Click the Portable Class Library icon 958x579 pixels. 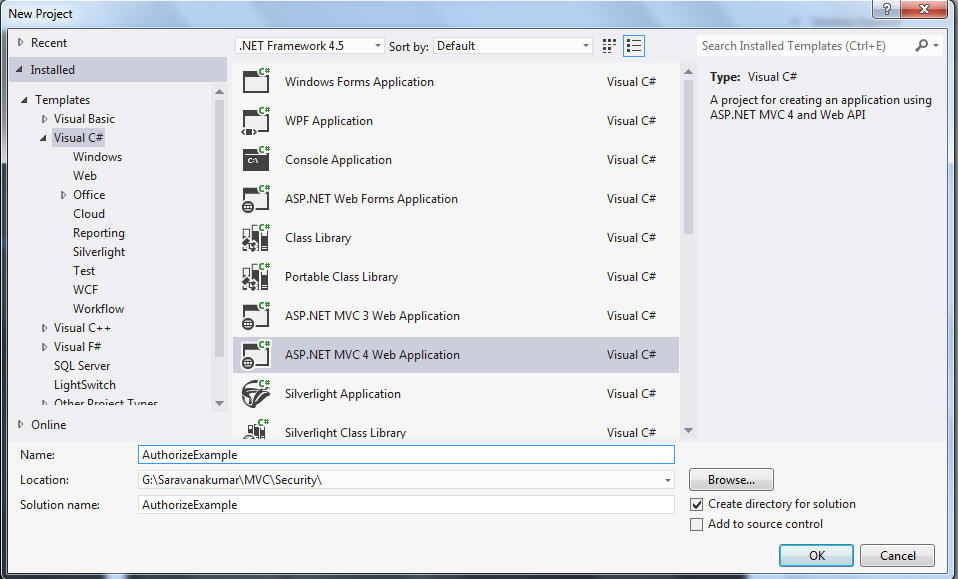[256, 277]
